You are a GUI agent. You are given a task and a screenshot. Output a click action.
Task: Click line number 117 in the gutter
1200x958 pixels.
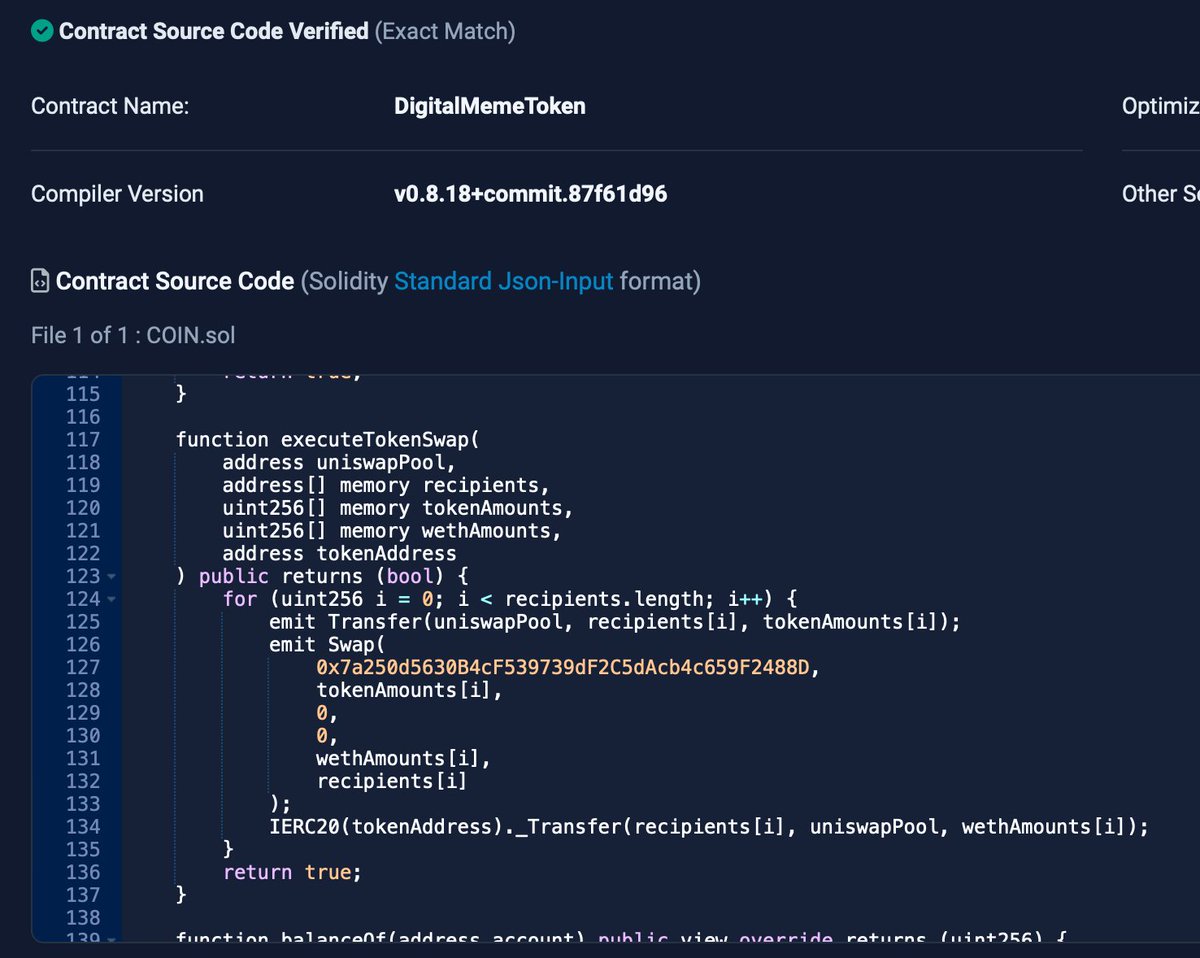(83, 440)
